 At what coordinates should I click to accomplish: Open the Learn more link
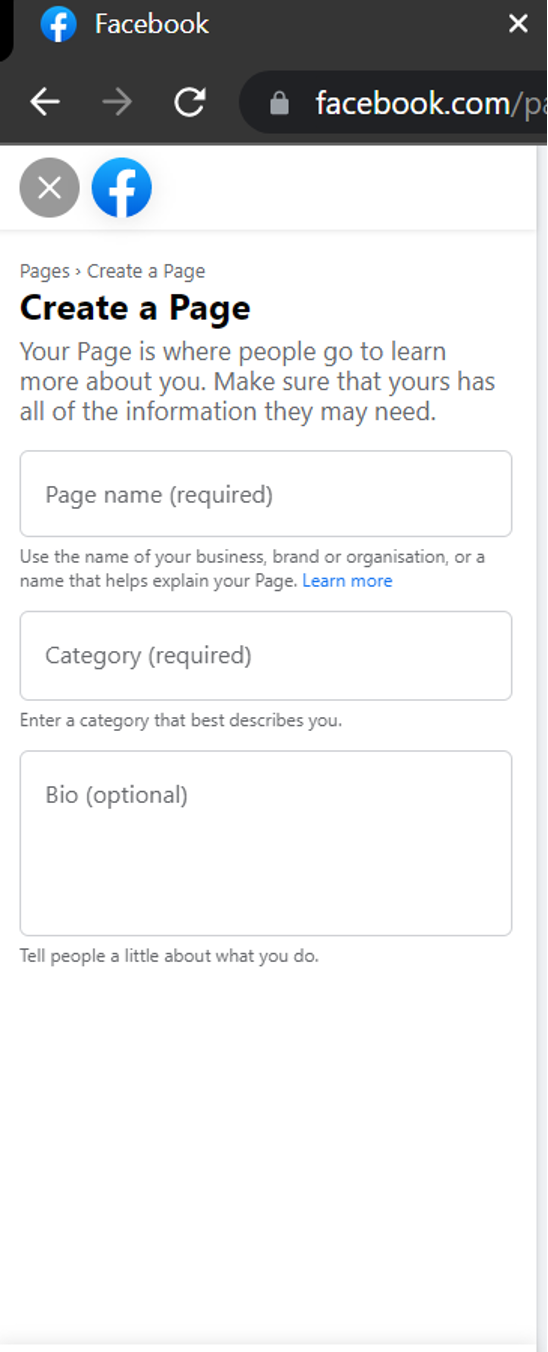click(347, 581)
